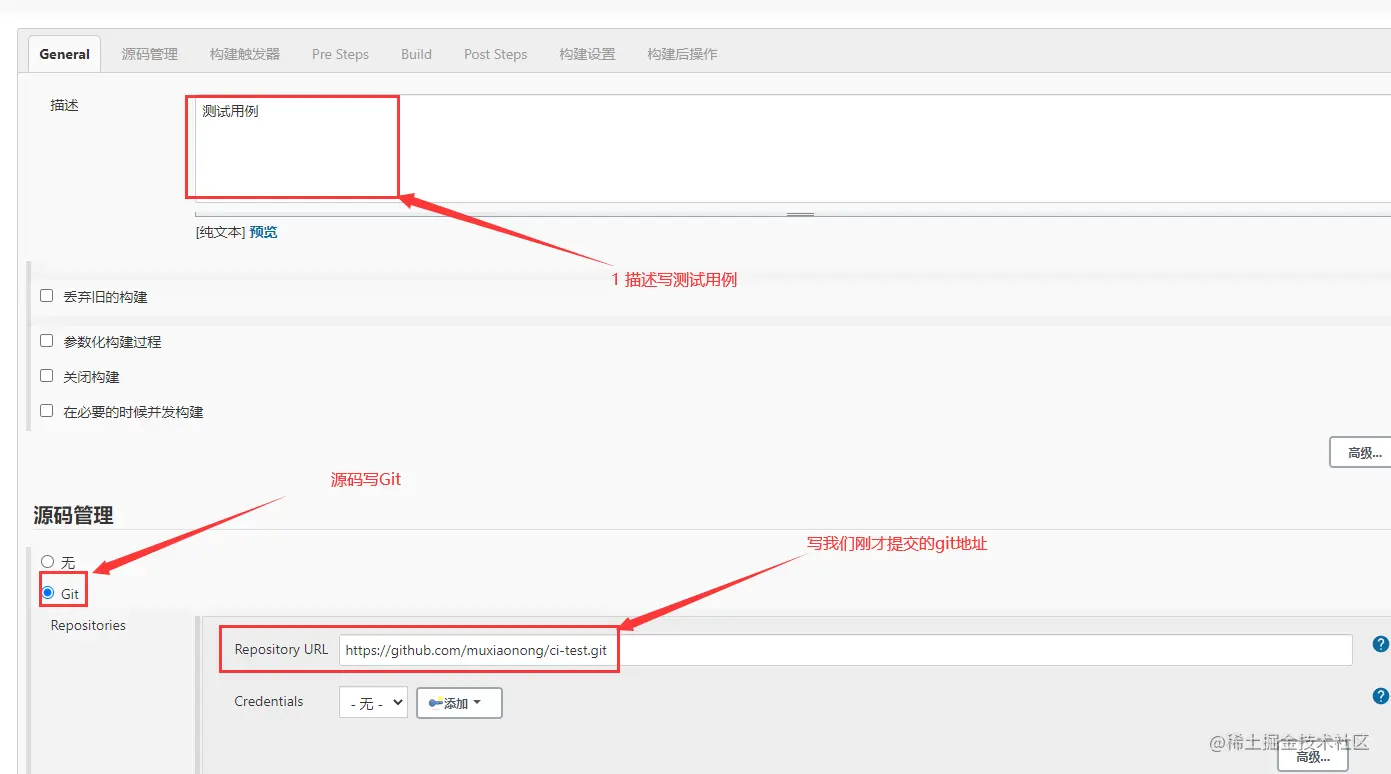
Task: Open the General tab
Action: 64,54
